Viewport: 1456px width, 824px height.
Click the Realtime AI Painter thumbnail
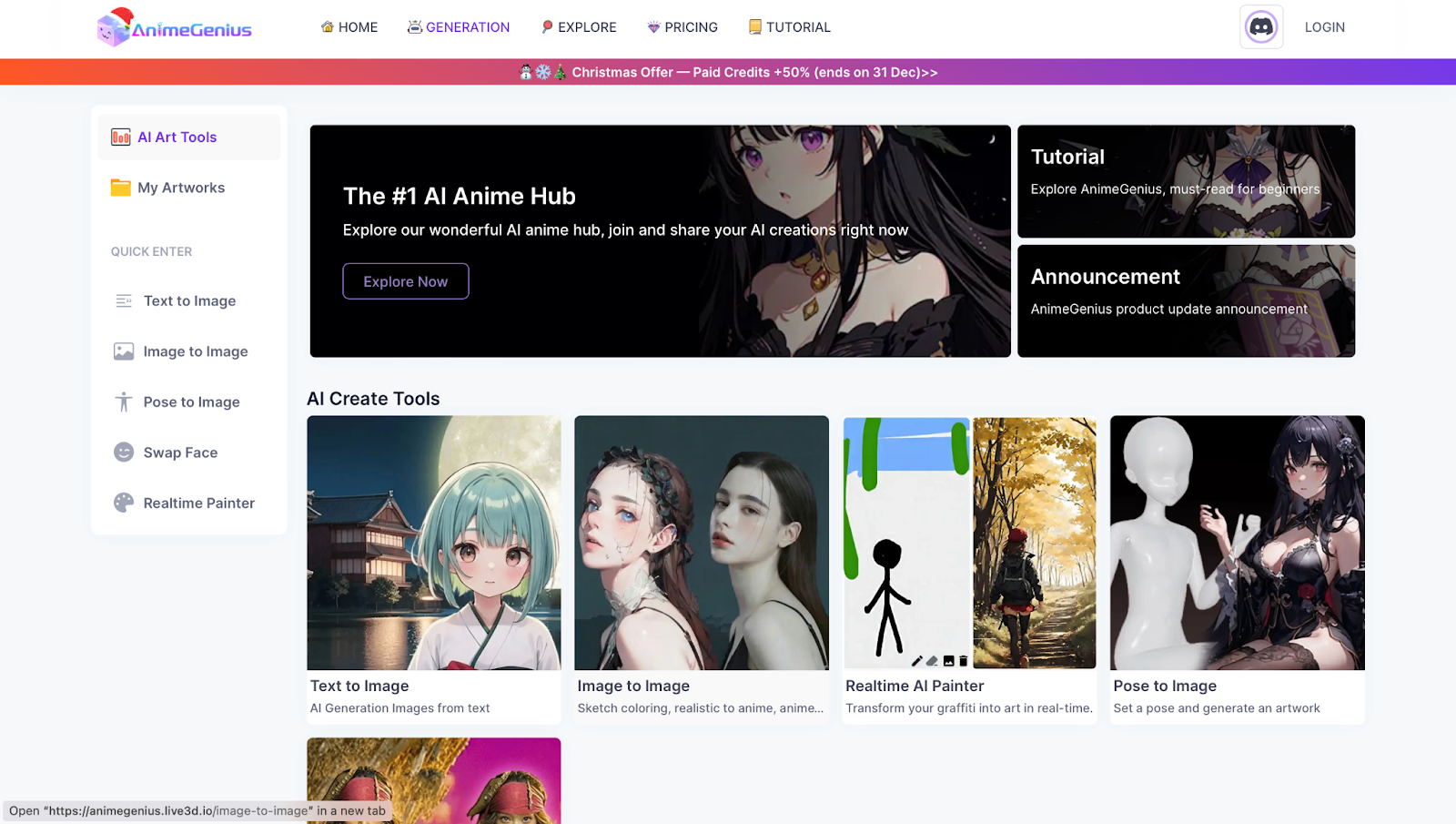click(x=970, y=543)
